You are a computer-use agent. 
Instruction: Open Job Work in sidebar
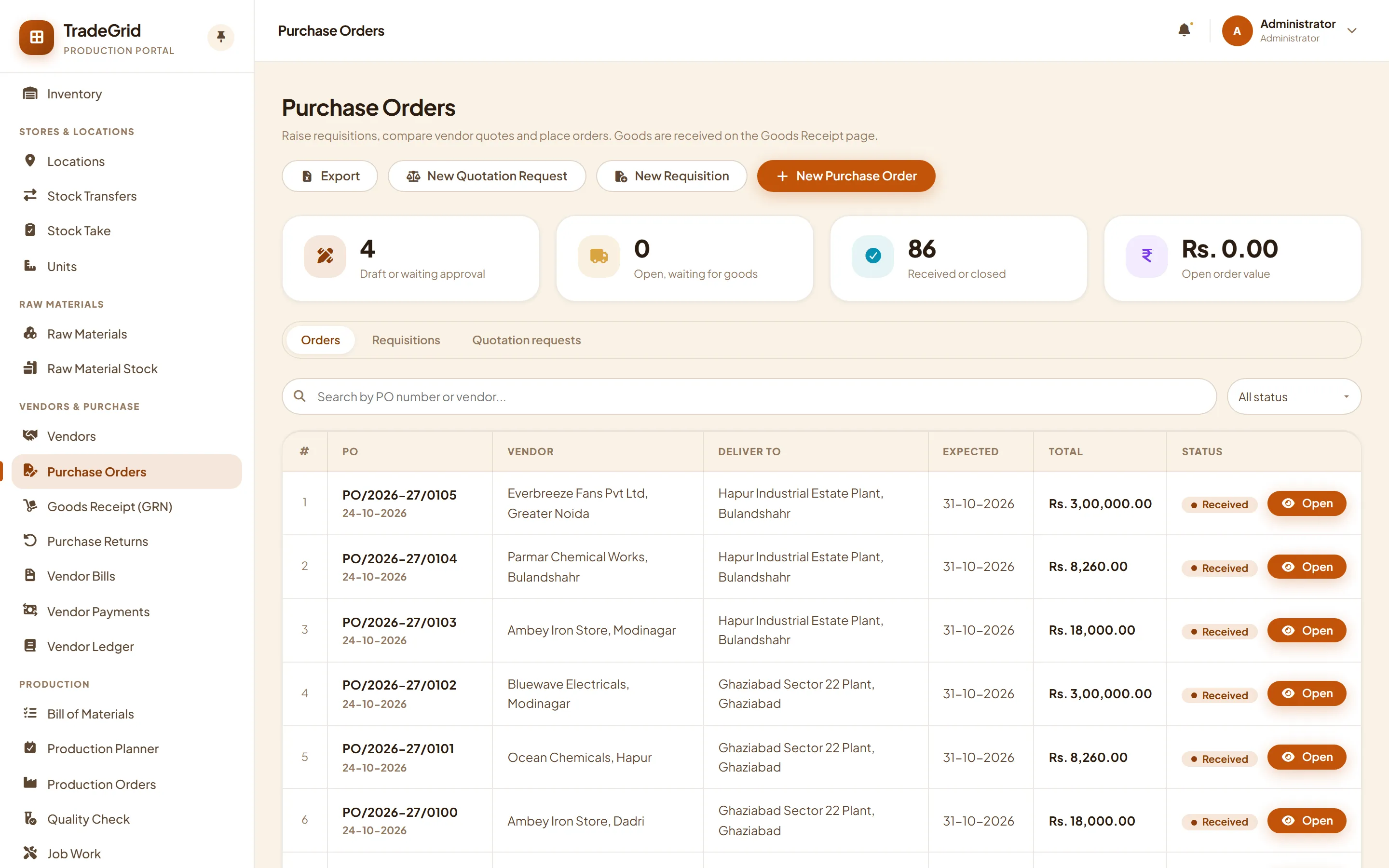pos(127,854)
